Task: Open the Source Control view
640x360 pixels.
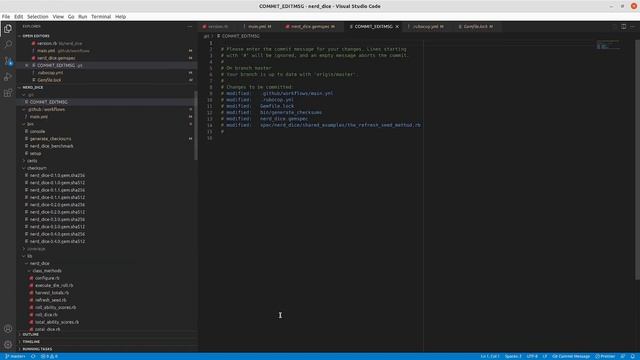Action: pos(8,61)
